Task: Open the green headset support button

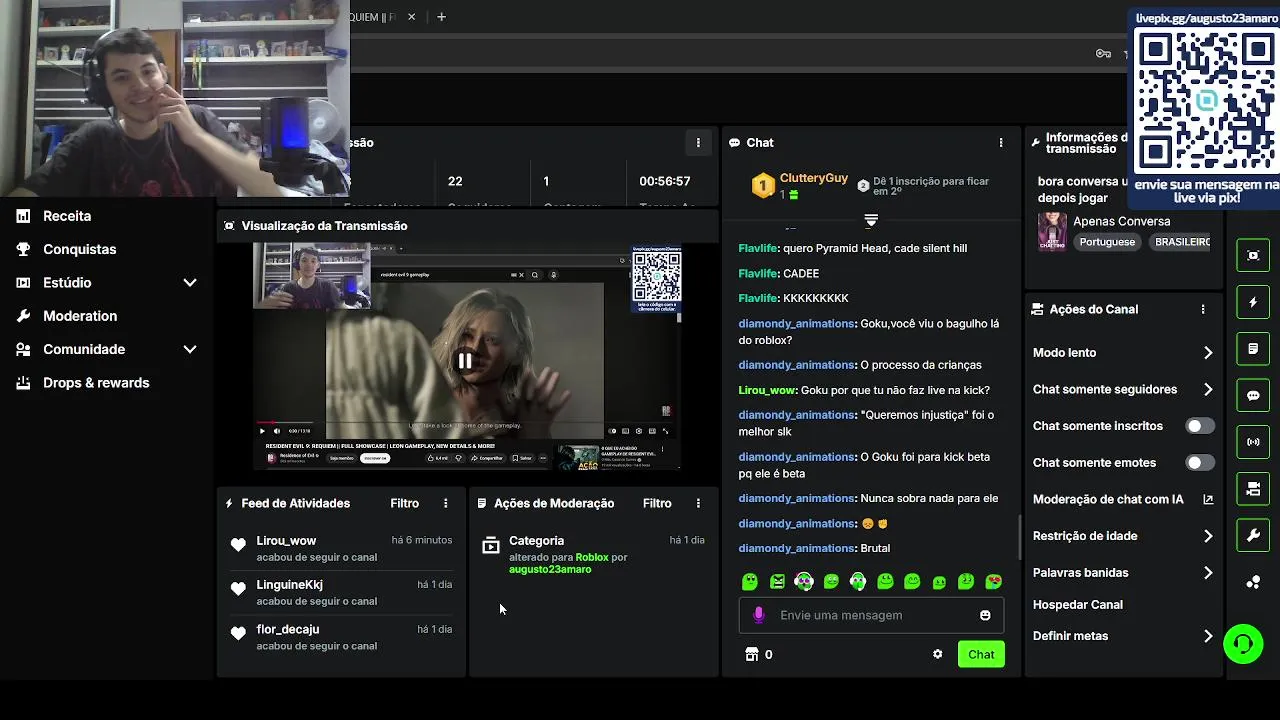Action: pos(1243,643)
